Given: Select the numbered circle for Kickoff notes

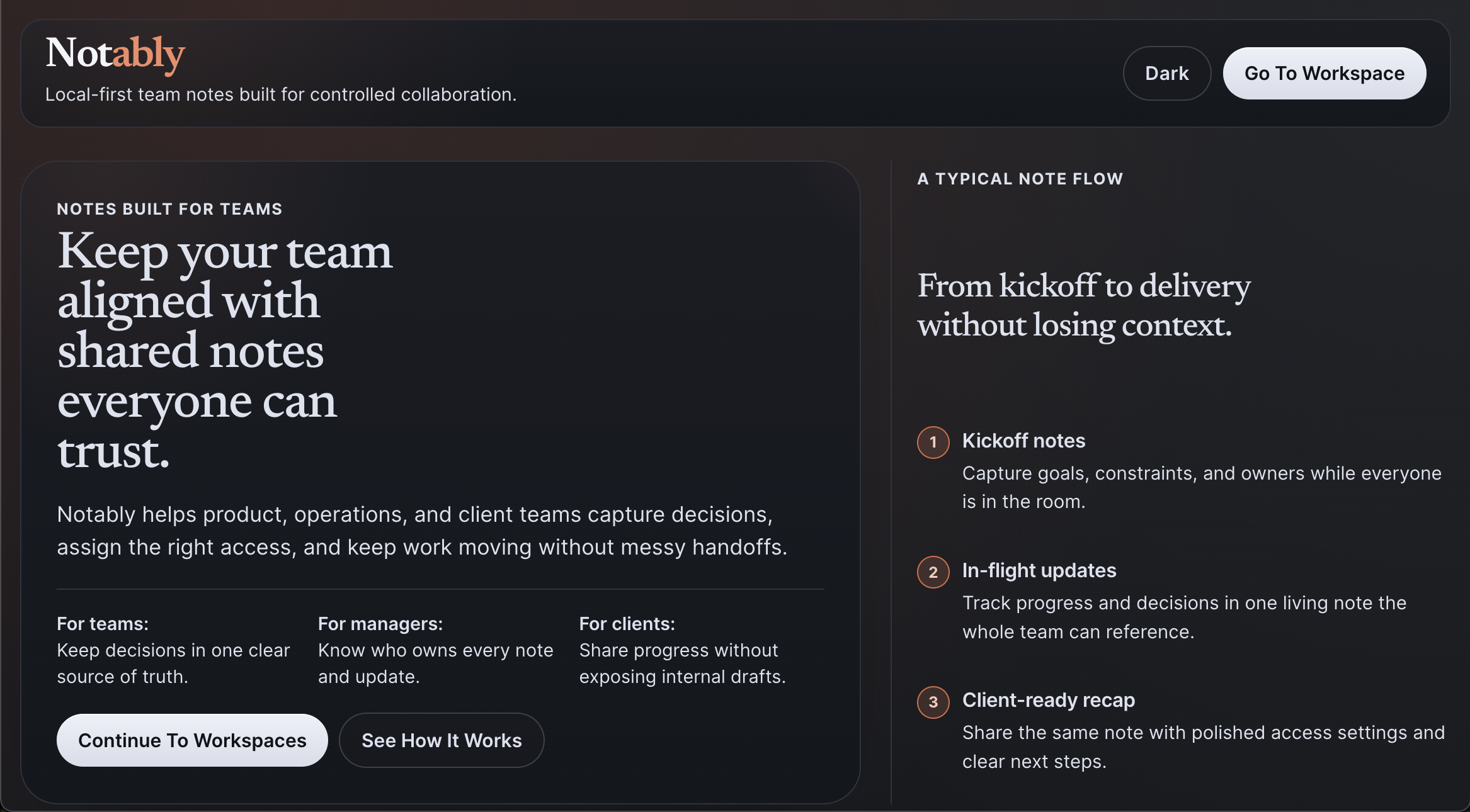Looking at the screenshot, I should coord(933,442).
